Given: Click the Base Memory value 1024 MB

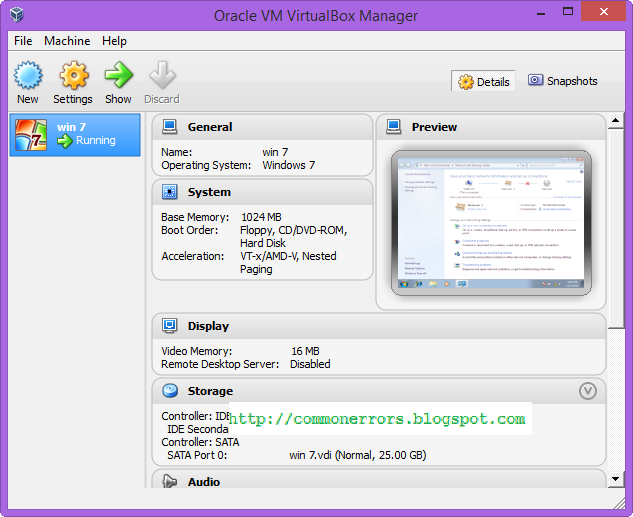Looking at the screenshot, I should [x=261, y=217].
